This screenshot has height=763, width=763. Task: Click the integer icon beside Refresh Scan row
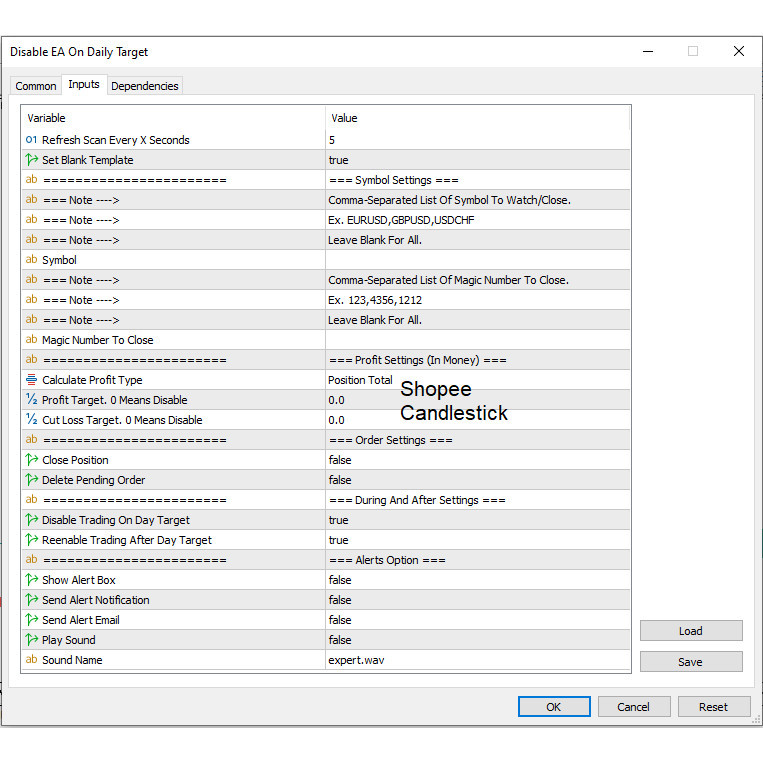pyautogui.click(x=31, y=140)
